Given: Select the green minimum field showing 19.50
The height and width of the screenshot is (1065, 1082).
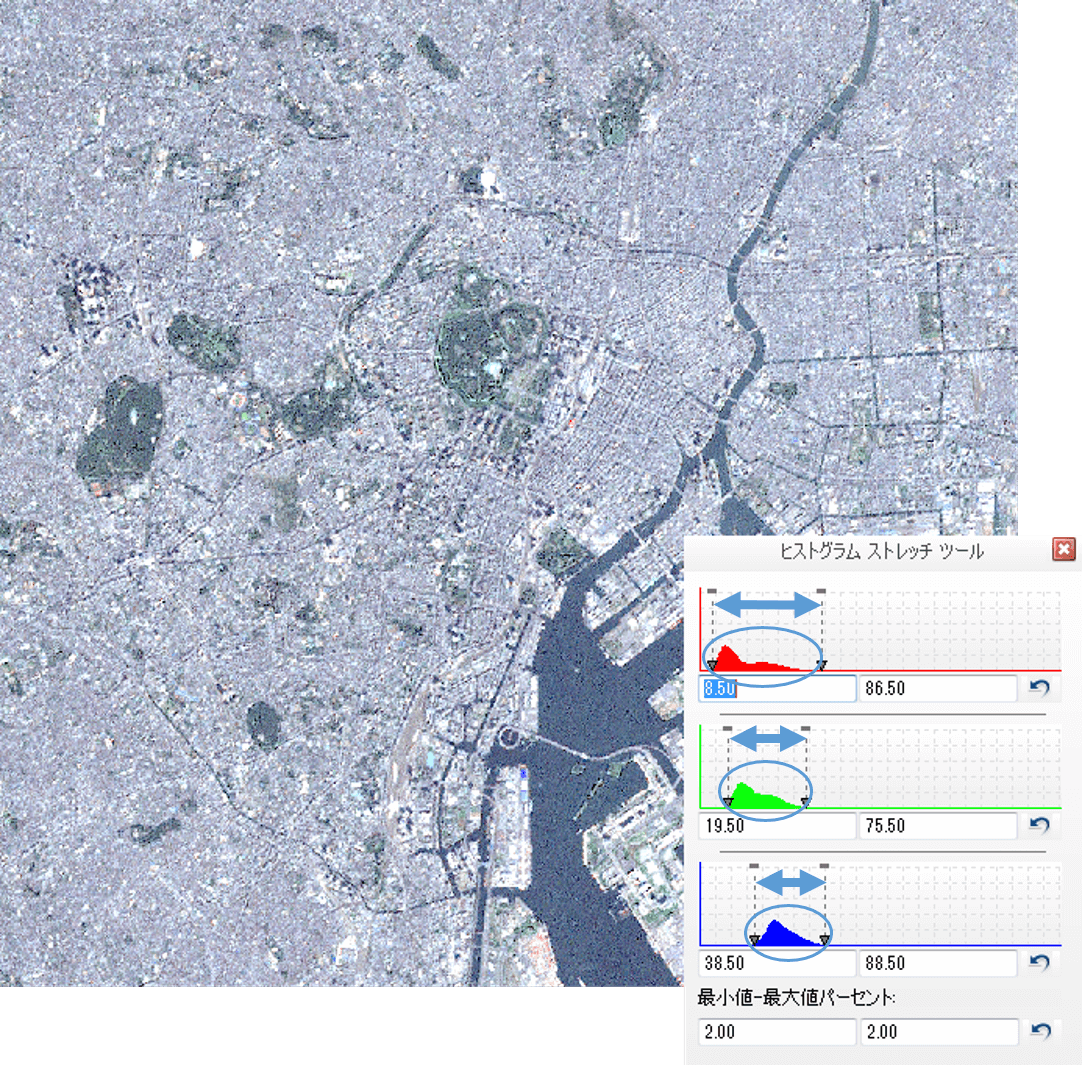Looking at the screenshot, I should pos(777,826).
